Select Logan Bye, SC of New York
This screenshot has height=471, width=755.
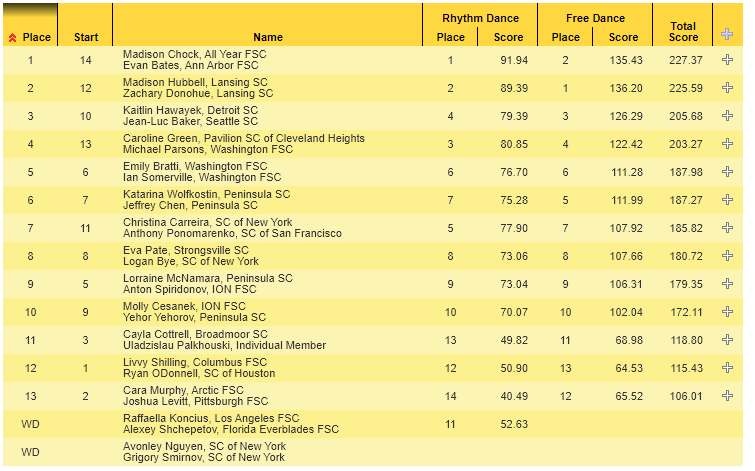(191, 261)
